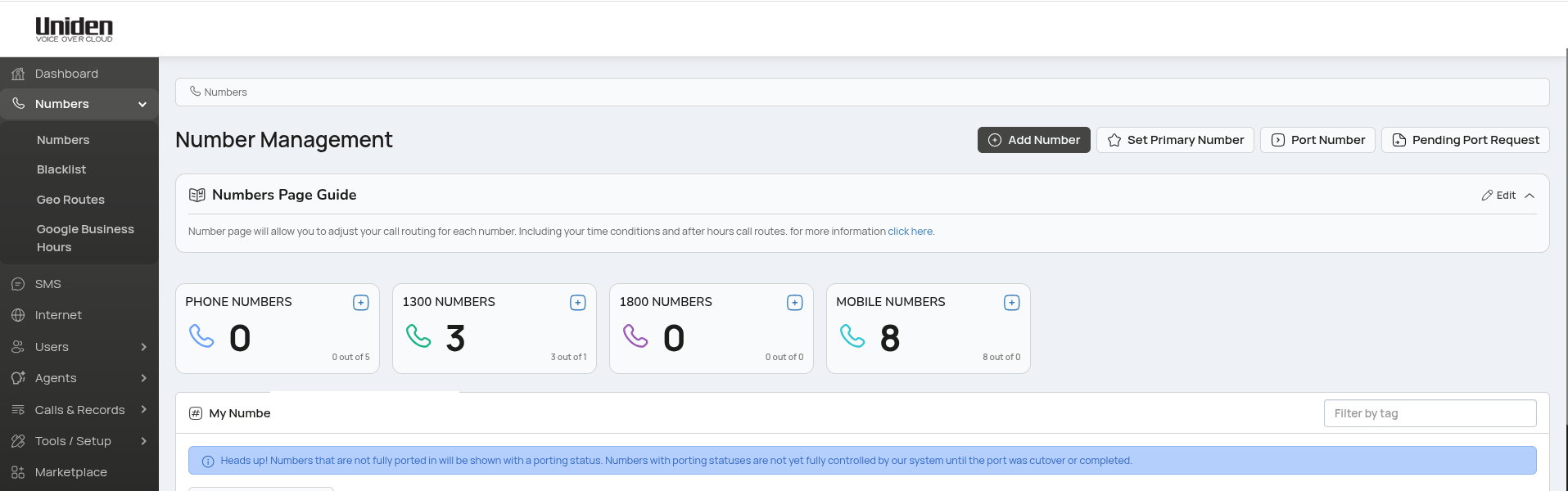Click plus icon on 1300 NUMBERS card
The width and height of the screenshot is (1568, 491).
(577, 303)
